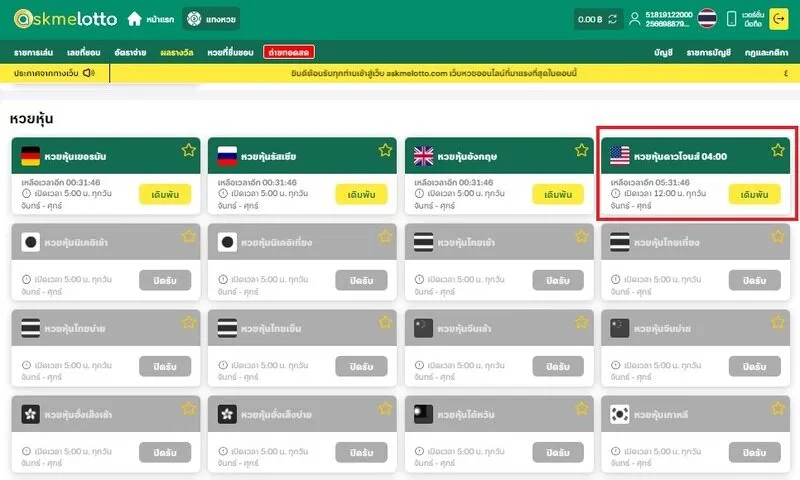The height and width of the screenshot is (480, 800).
Task: Select the red ถ่ายทอดสด live tab
Action: (x=288, y=52)
